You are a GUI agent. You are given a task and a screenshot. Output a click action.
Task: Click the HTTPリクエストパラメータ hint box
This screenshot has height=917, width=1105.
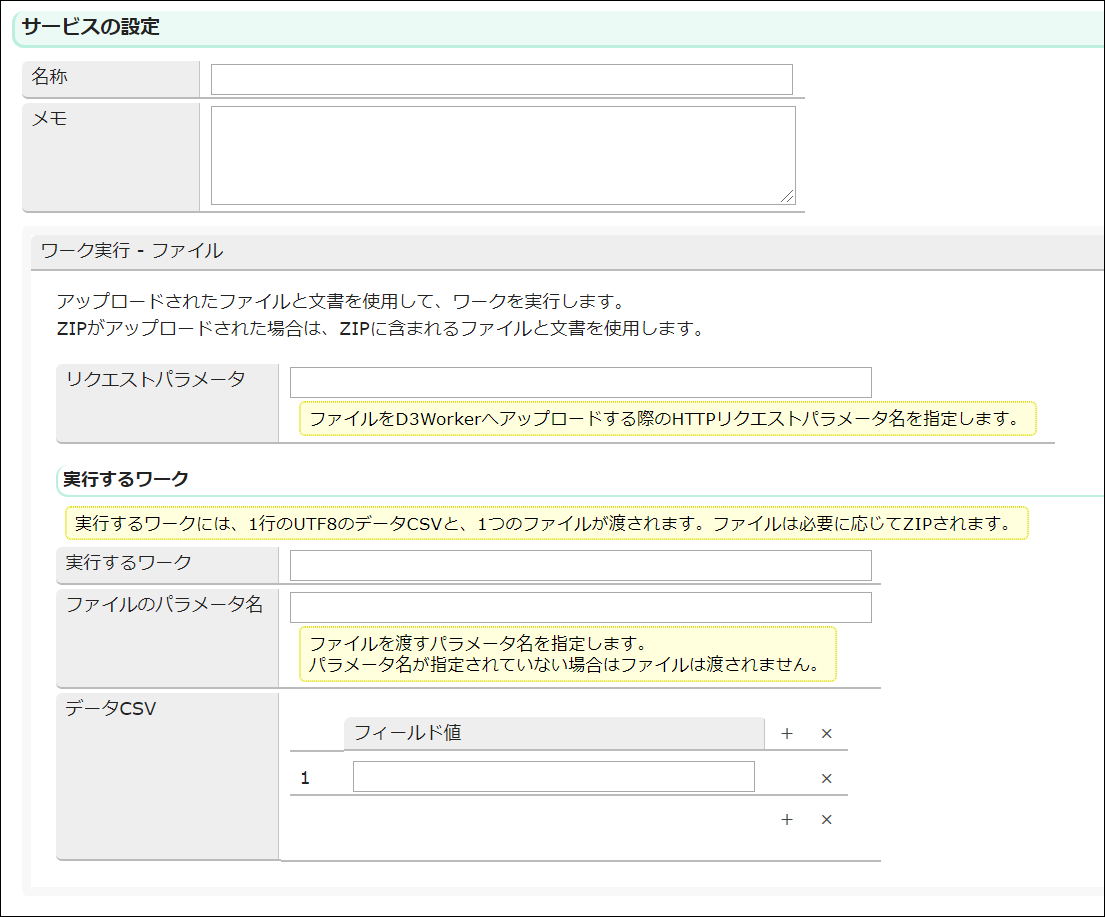tap(667, 419)
